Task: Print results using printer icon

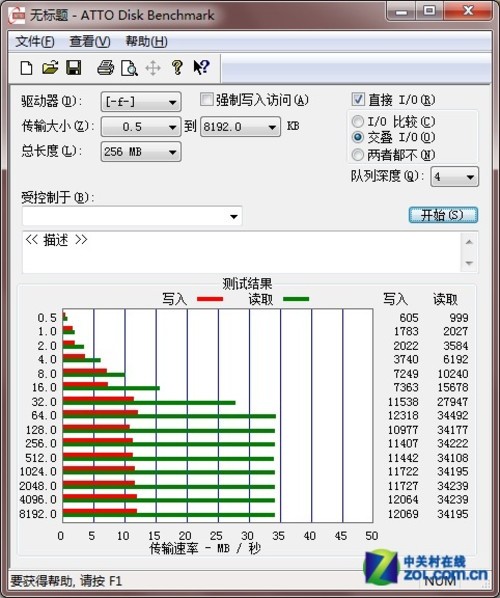Action: coord(105,68)
